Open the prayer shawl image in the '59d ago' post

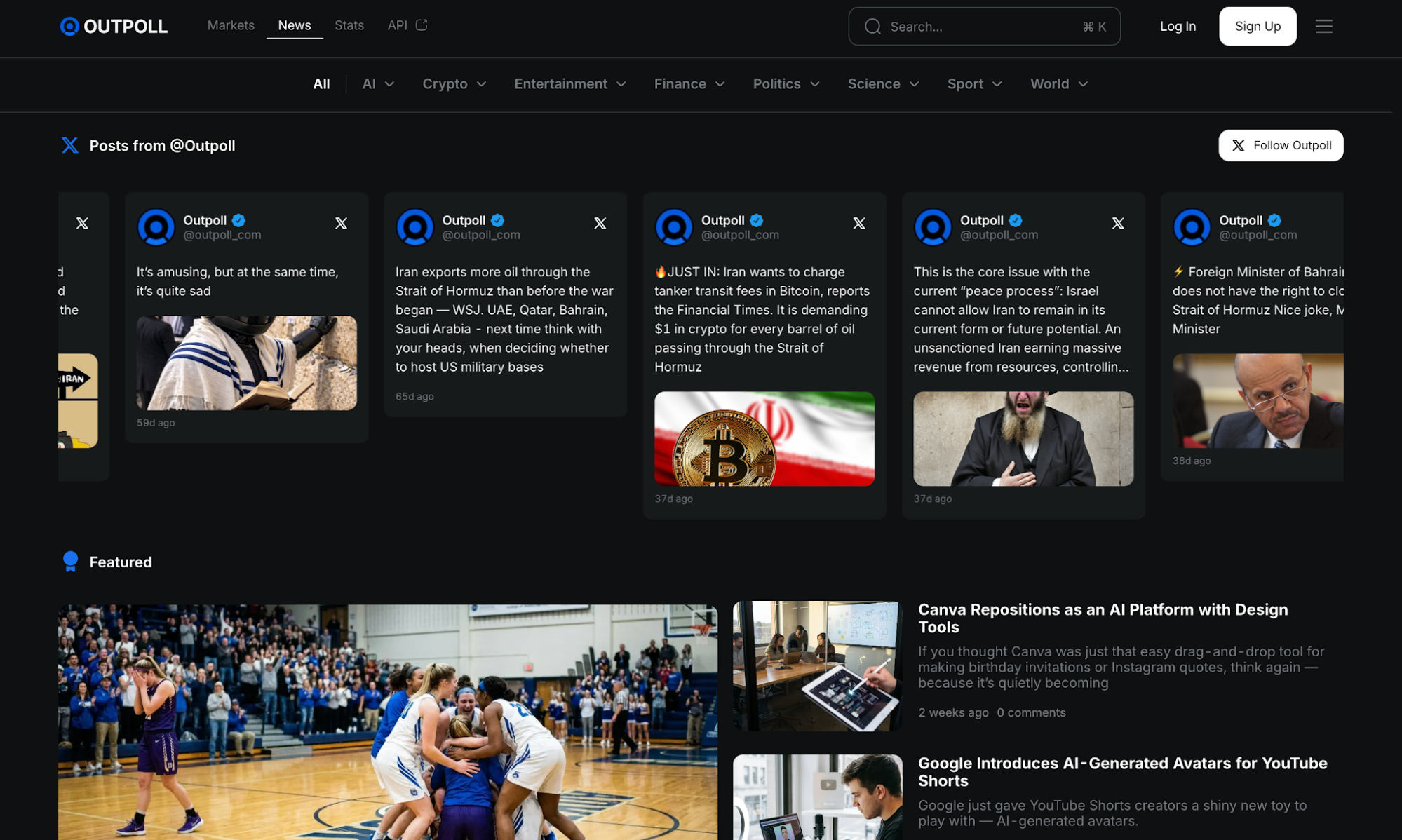click(x=246, y=363)
